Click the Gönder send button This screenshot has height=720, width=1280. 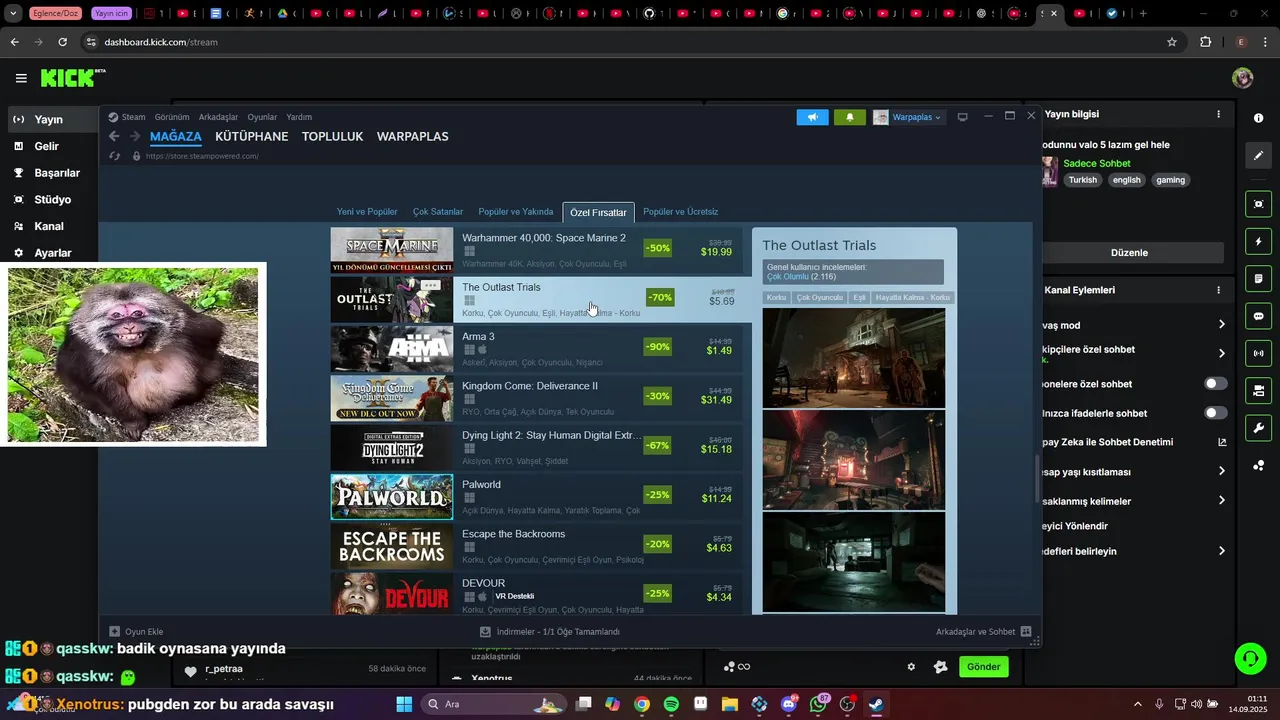coord(983,667)
